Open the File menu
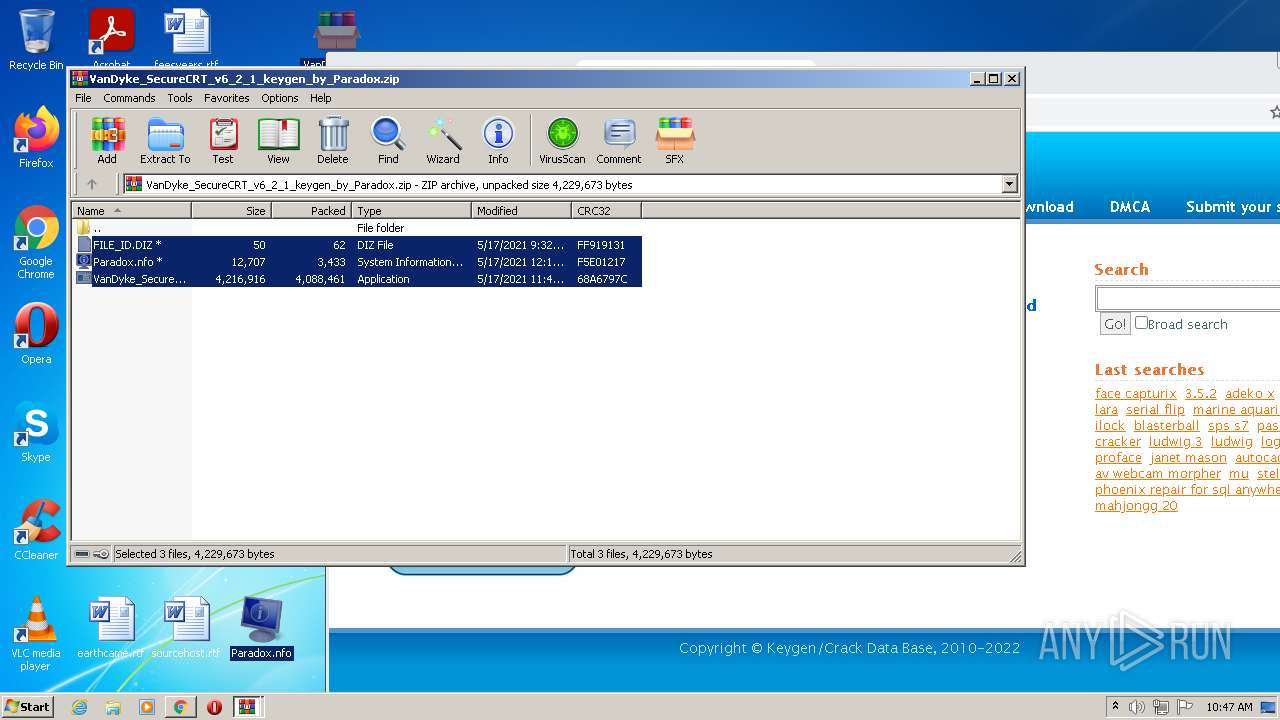1280x720 pixels. tap(83, 98)
